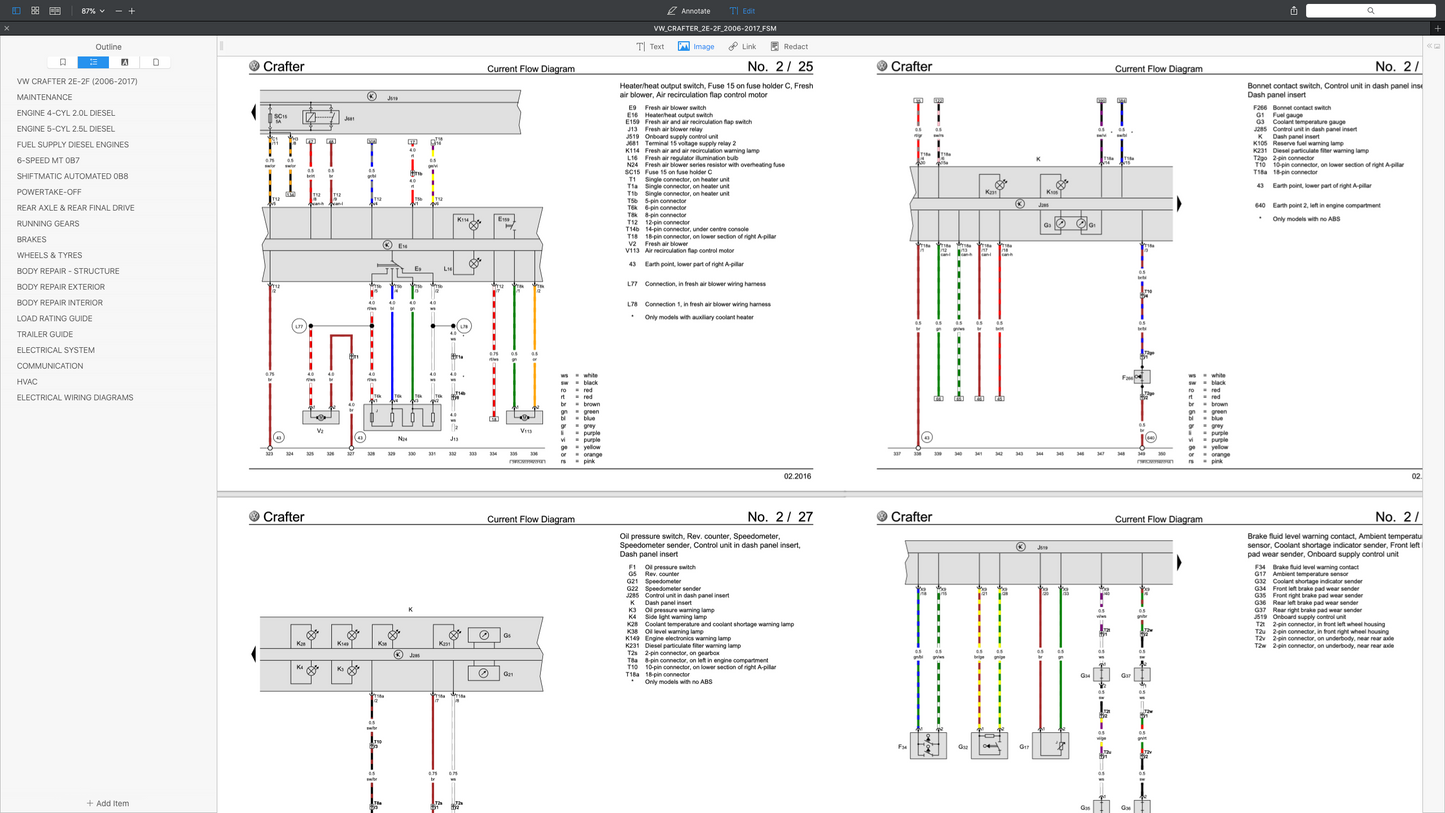Zoom in with the plus button
This screenshot has height=813, width=1445.
click(x=132, y=11)
